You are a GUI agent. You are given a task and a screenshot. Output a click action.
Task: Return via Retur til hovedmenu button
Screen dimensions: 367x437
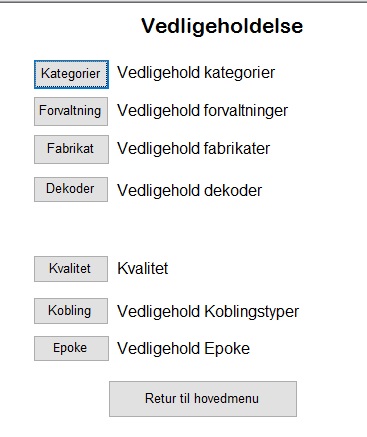point(203,399)
